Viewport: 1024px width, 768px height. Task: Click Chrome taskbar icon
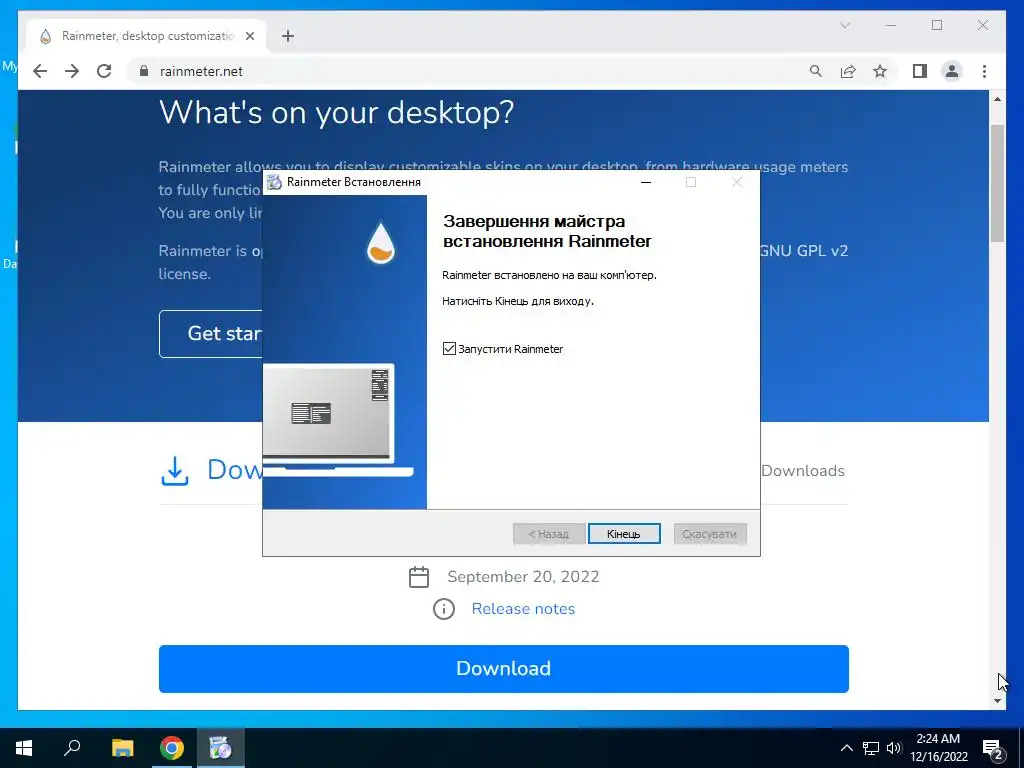click(x=172, y=748)
